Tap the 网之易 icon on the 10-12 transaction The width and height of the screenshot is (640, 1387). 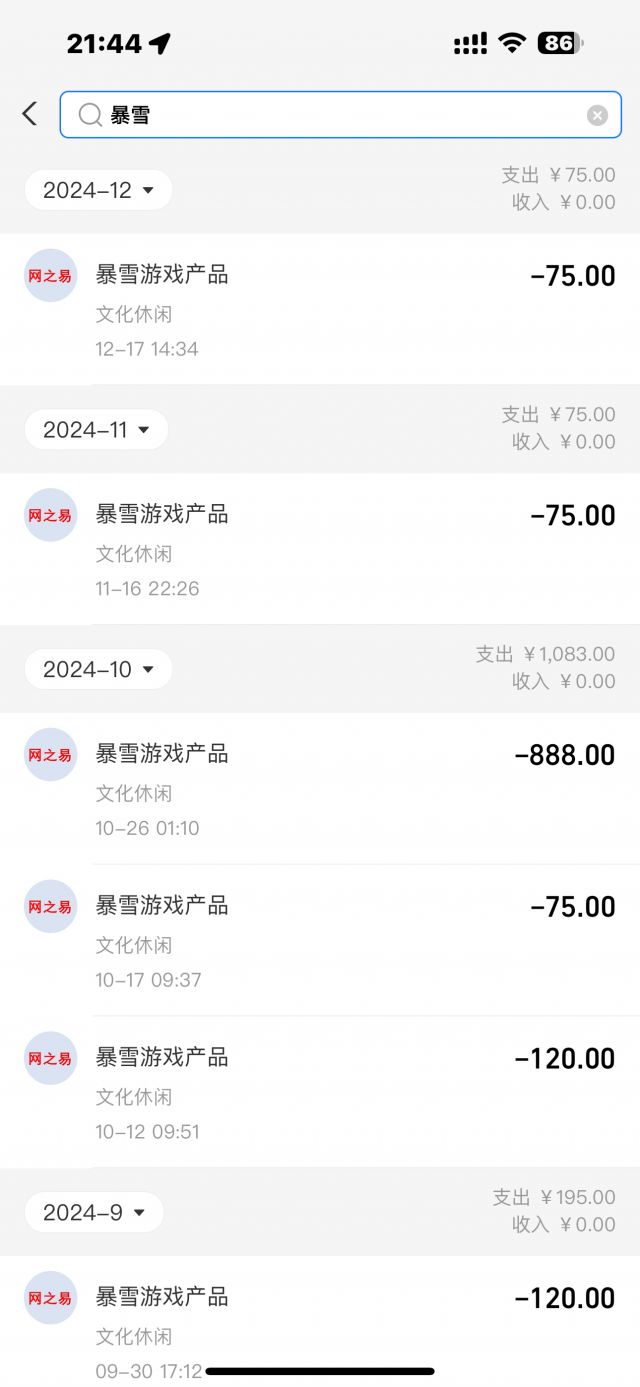pyautogui.click(x=49, y=1057)
